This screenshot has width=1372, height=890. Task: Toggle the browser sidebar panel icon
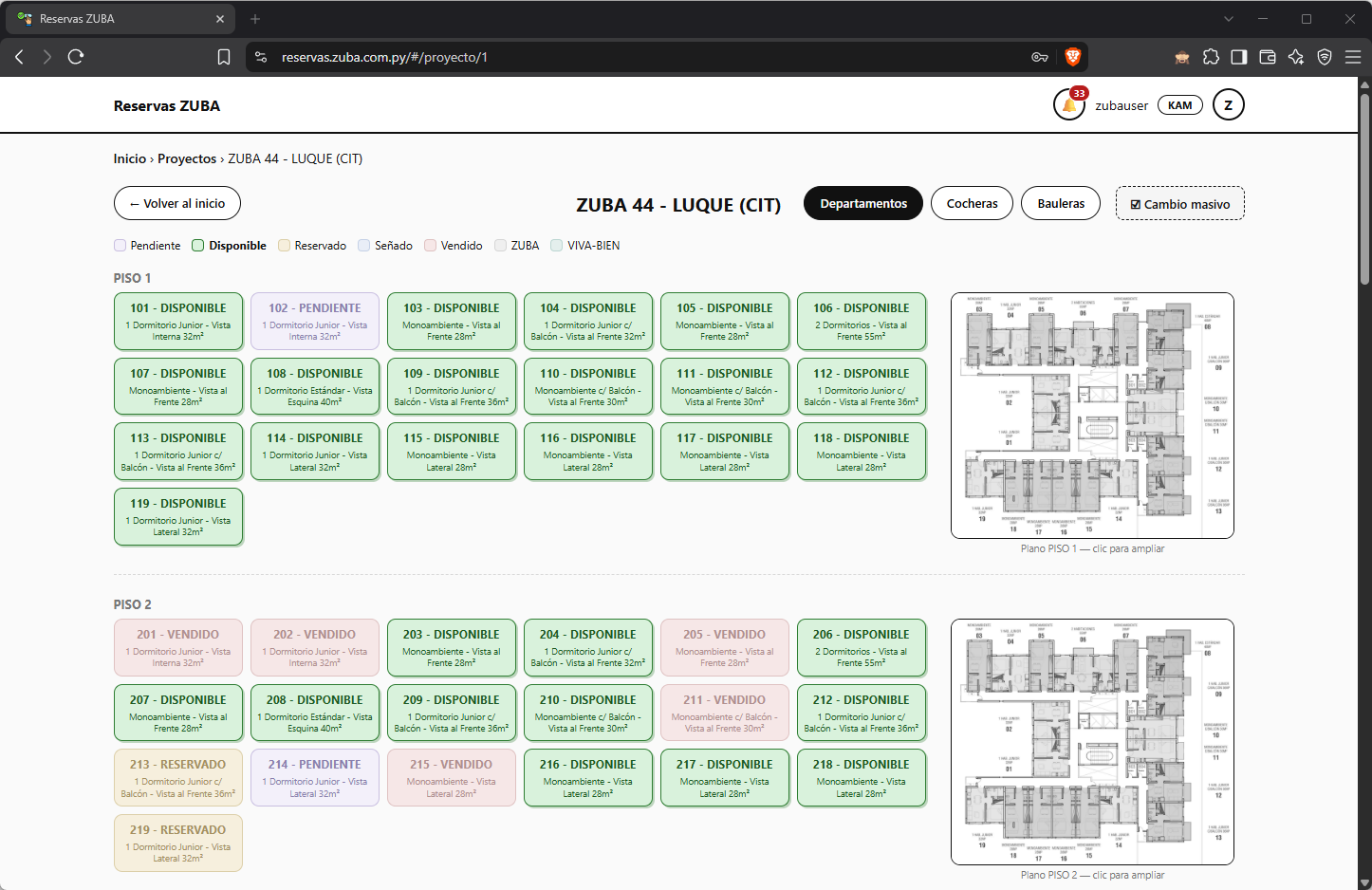tap(1239, 57)
